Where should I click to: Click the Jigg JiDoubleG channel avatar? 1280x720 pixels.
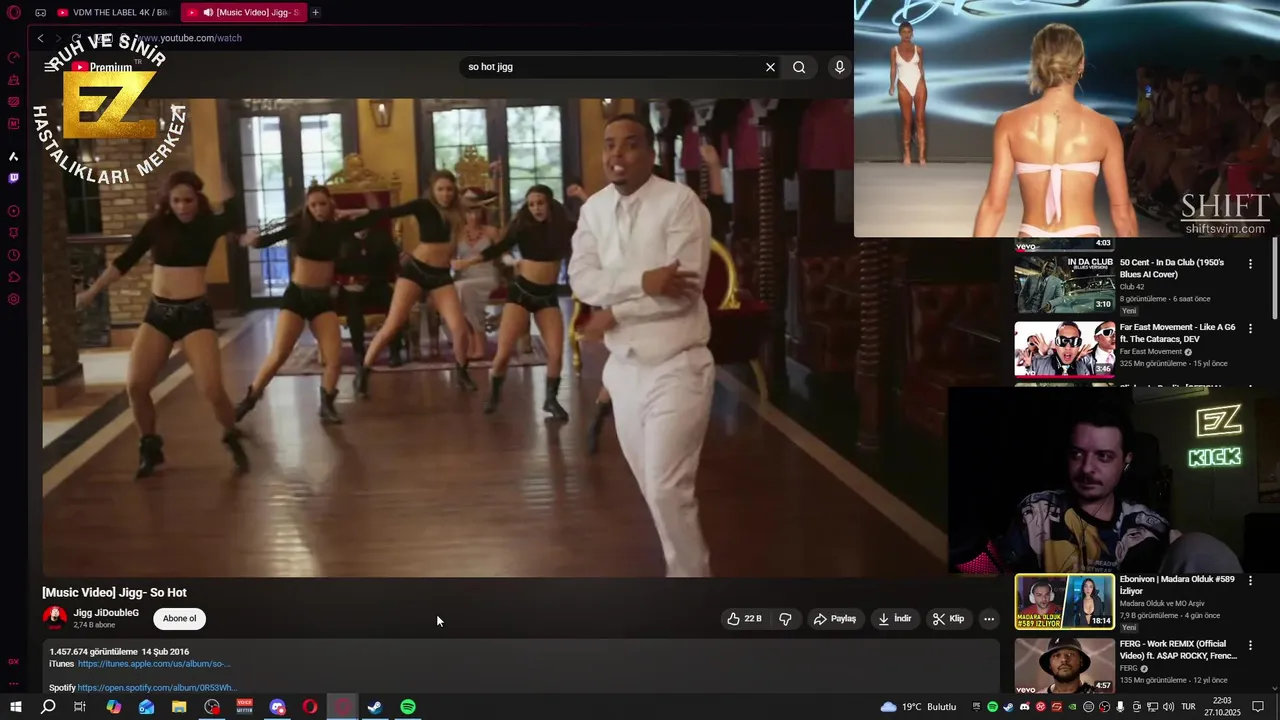click(x=55, y=618)
